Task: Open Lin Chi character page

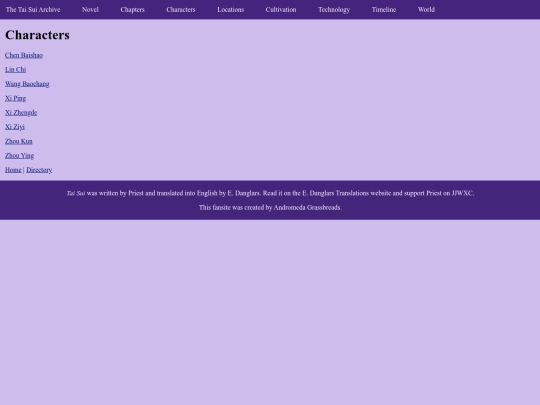Action: [15, 70]
